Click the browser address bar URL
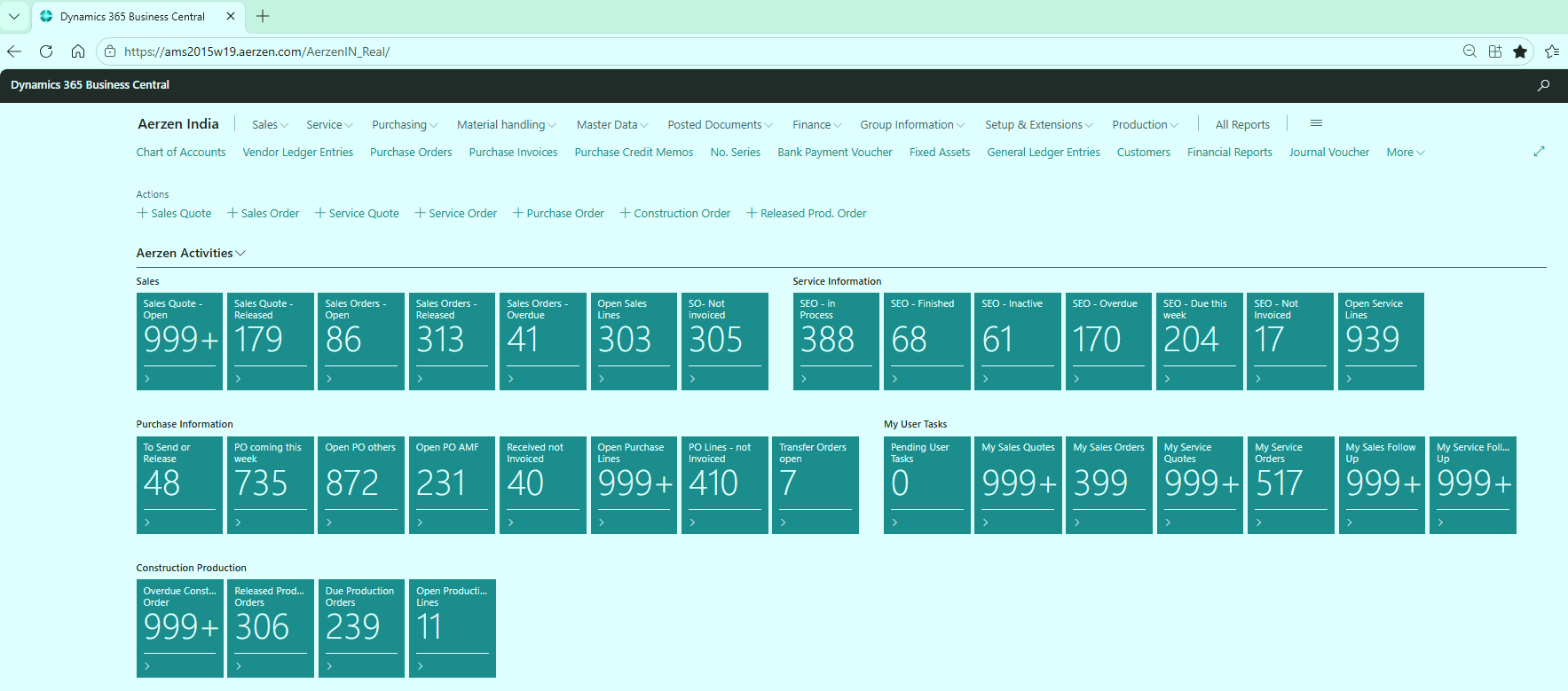 pos(257,51)
